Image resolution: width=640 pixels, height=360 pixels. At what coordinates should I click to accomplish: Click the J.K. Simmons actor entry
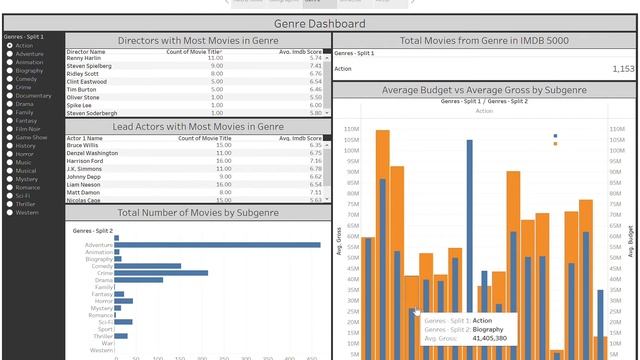point(195,169)
